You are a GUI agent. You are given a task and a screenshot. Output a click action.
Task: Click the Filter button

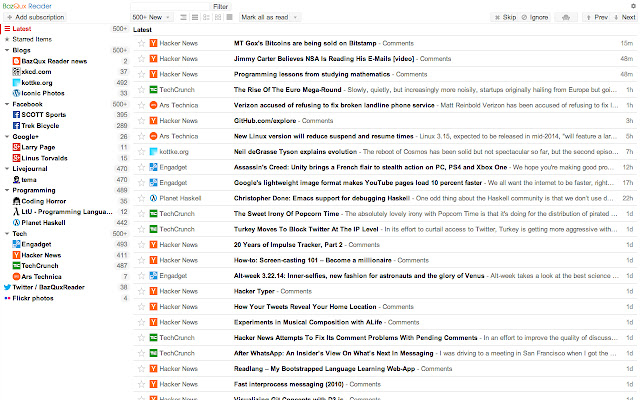(220, 7)
